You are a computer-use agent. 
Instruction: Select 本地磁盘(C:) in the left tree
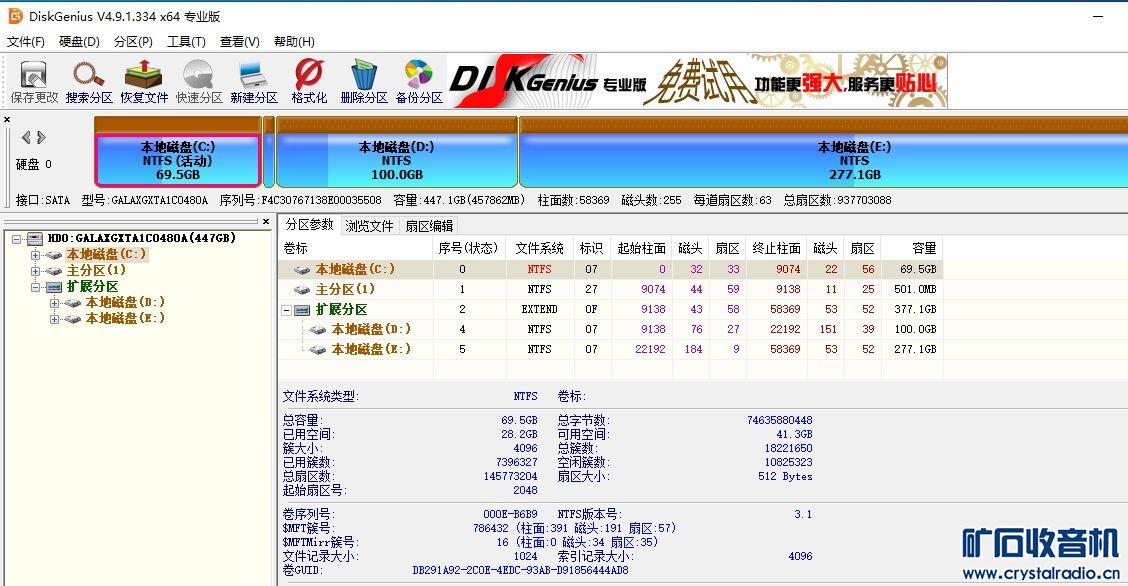106,255
